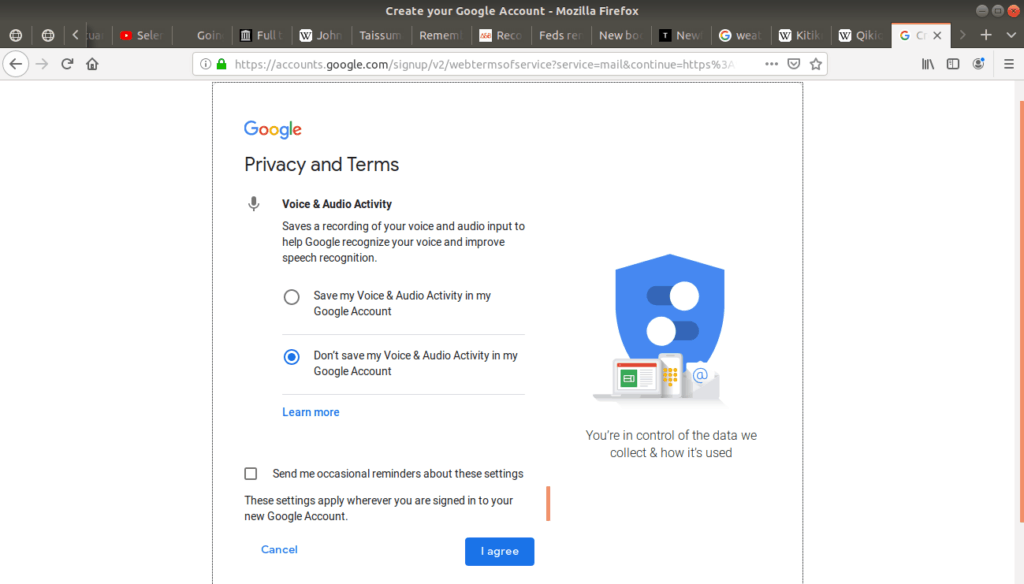This screenshot has width=1024, height=584.
Task: Click the first globe pinned tab
Action: tap(16, 35)
